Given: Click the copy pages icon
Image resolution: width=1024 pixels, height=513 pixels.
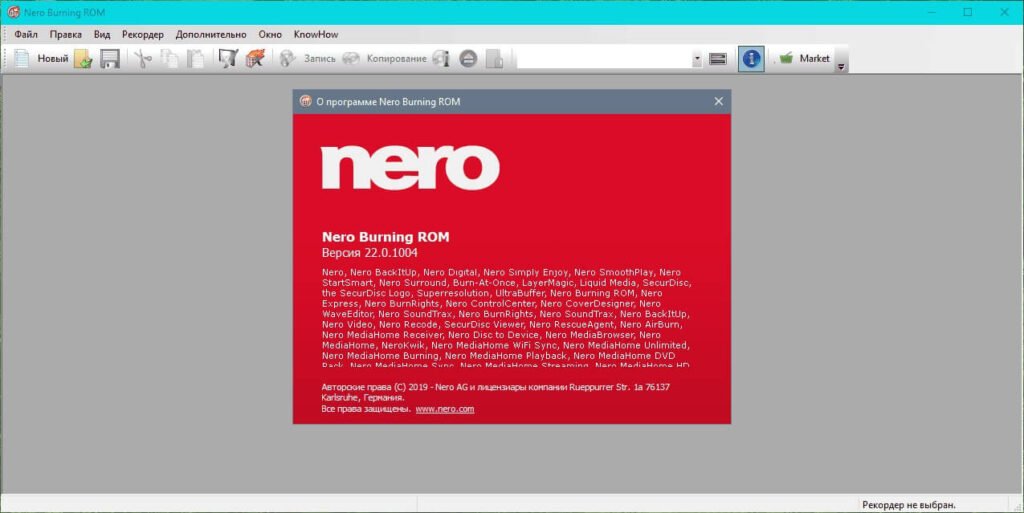Looking at the screenshot, I should pyautogui.click(x=169, y=59).
